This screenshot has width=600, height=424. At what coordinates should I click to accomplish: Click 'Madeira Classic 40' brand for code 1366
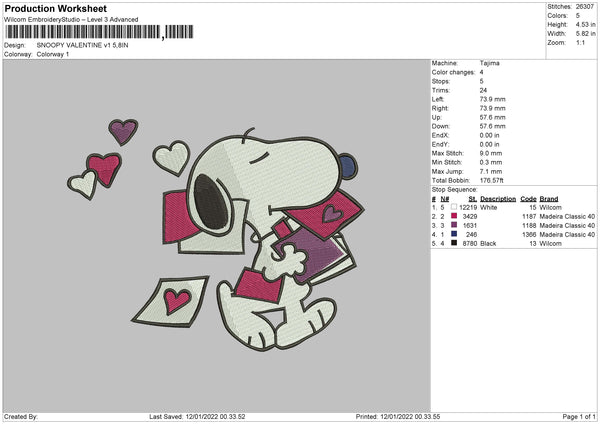click(567, 235)
